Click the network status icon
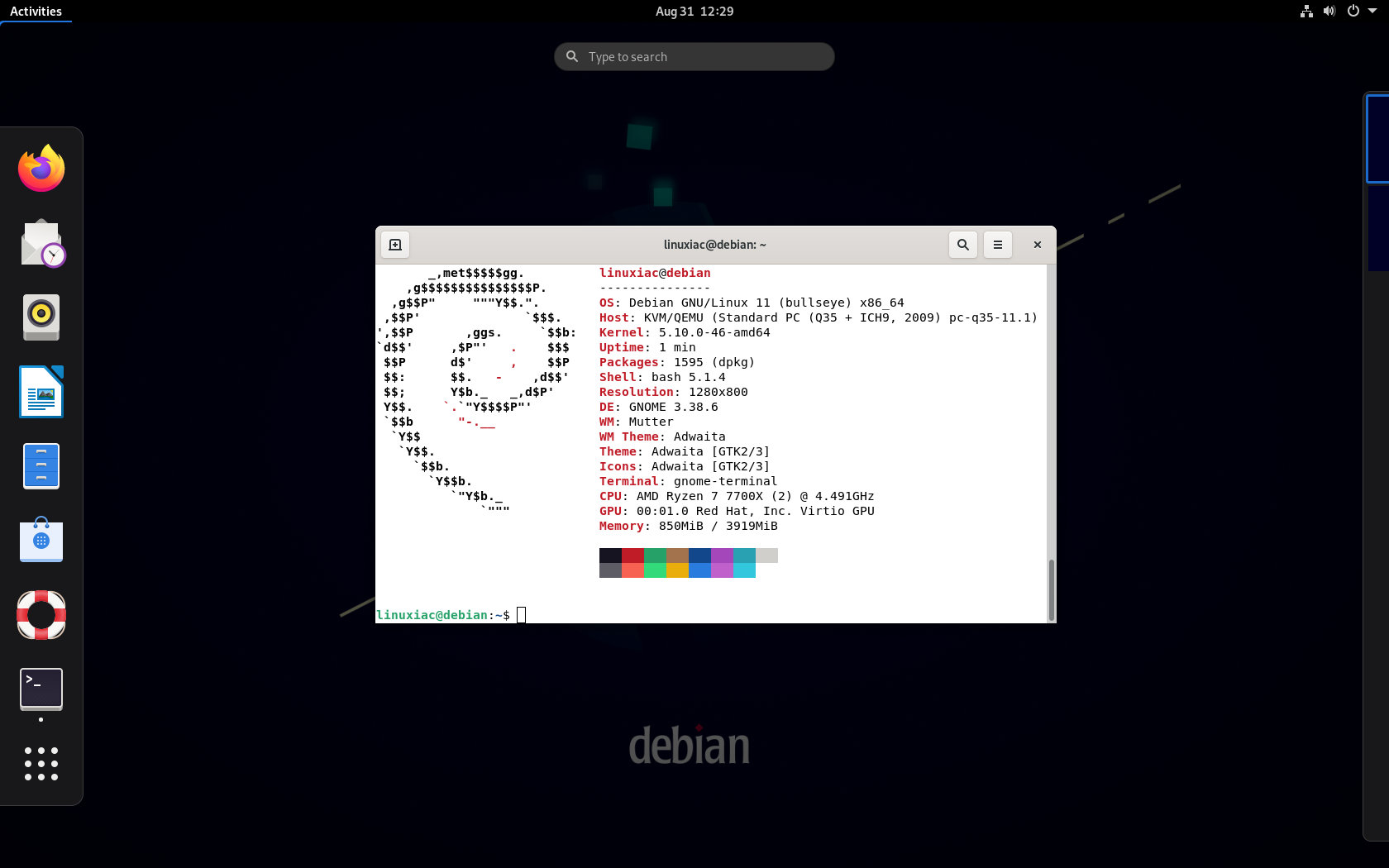The image size is (1389, 868). click(x=1306, y=12)
